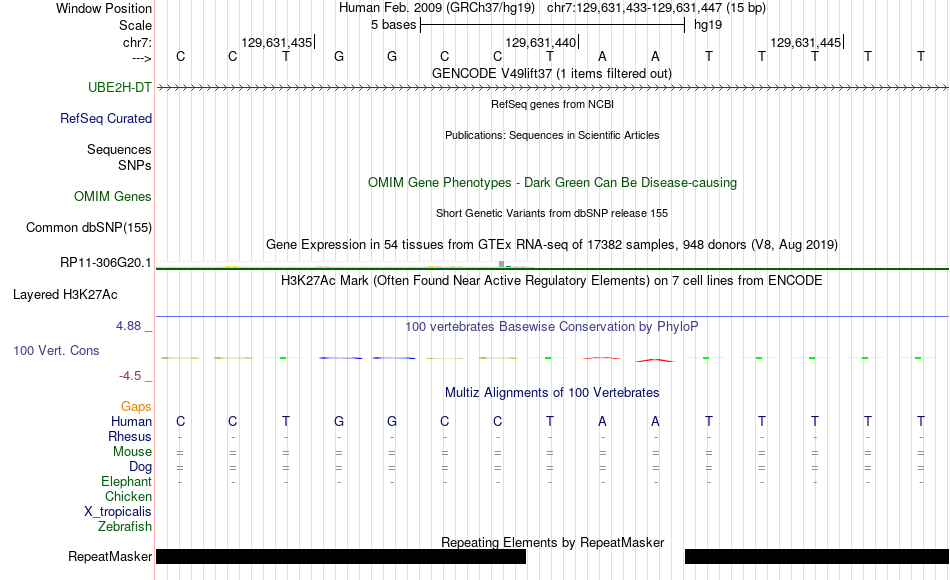The image size is (950, 580).
Task: Click Publications: Sequences in Scientific Articles title
Action: click(x=552, y=135)
